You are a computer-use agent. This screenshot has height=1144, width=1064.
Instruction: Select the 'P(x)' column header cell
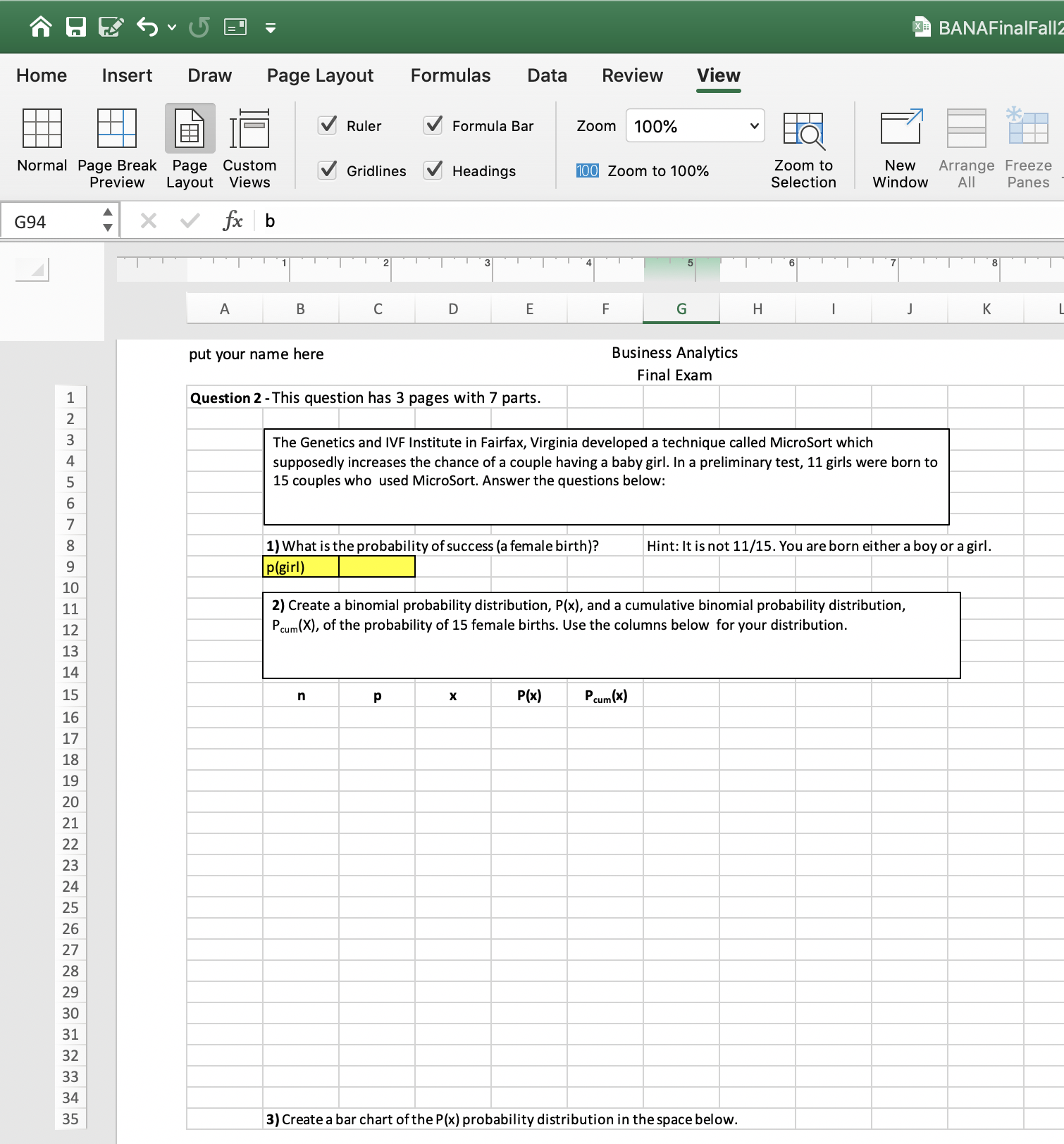[x=529, y=695]
